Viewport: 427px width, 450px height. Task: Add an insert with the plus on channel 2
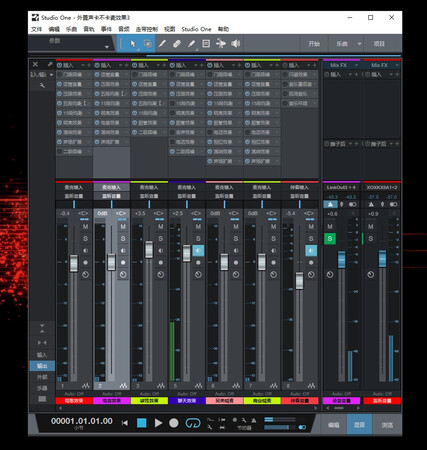click(x=126, y=65)
